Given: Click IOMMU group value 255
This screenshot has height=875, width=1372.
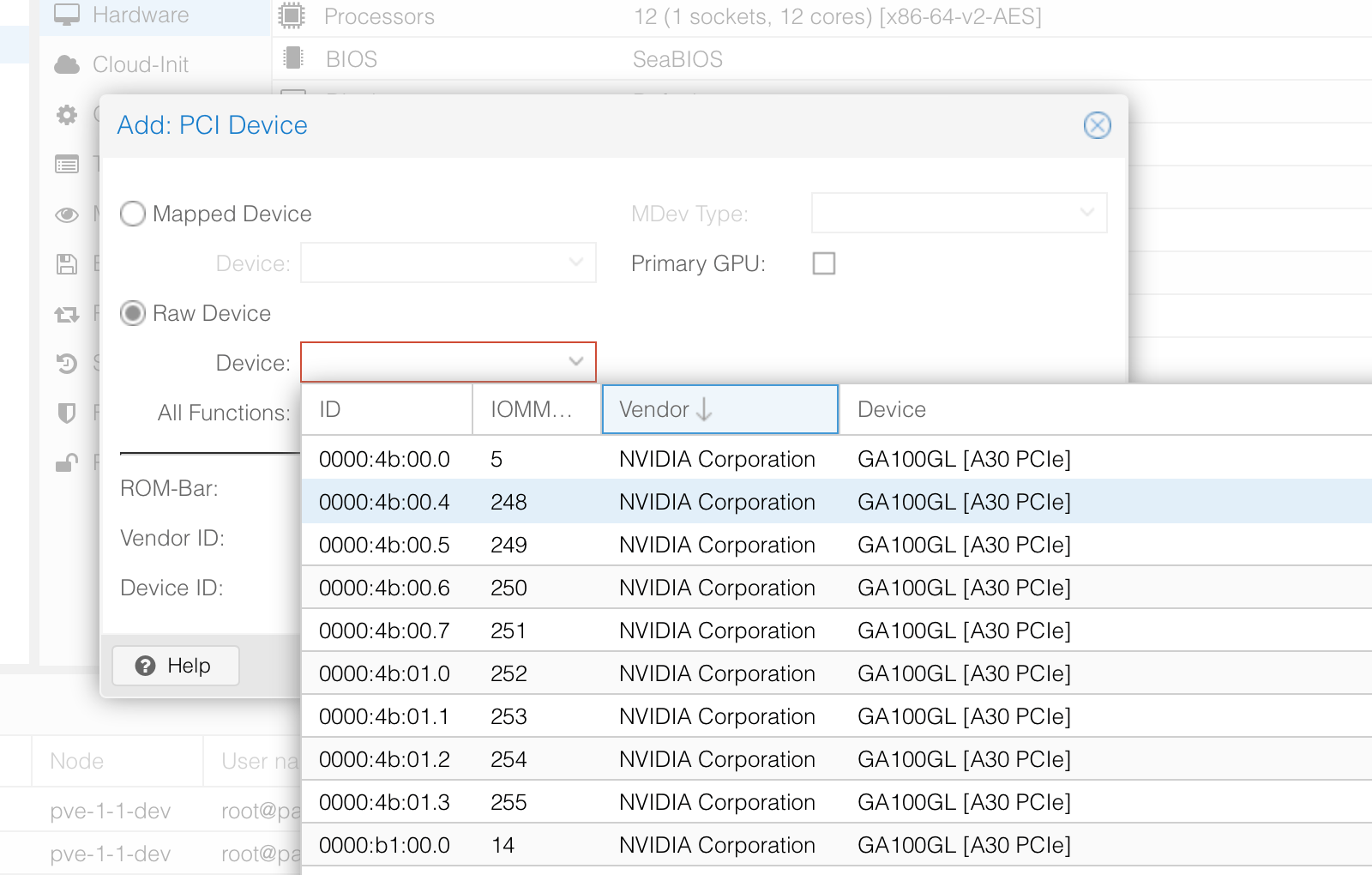Looking at the screenshot, I should 508,802.
